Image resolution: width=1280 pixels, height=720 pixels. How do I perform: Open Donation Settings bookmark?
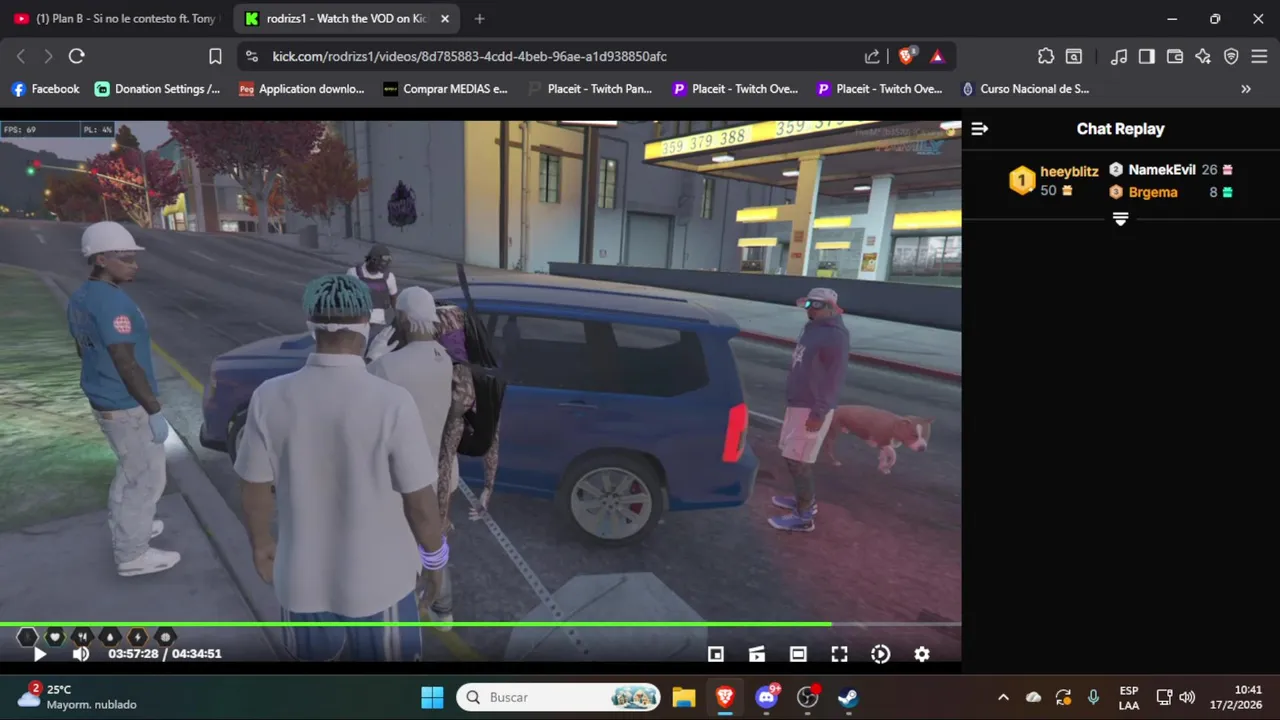pyautogui.click(x=158, y=89)
